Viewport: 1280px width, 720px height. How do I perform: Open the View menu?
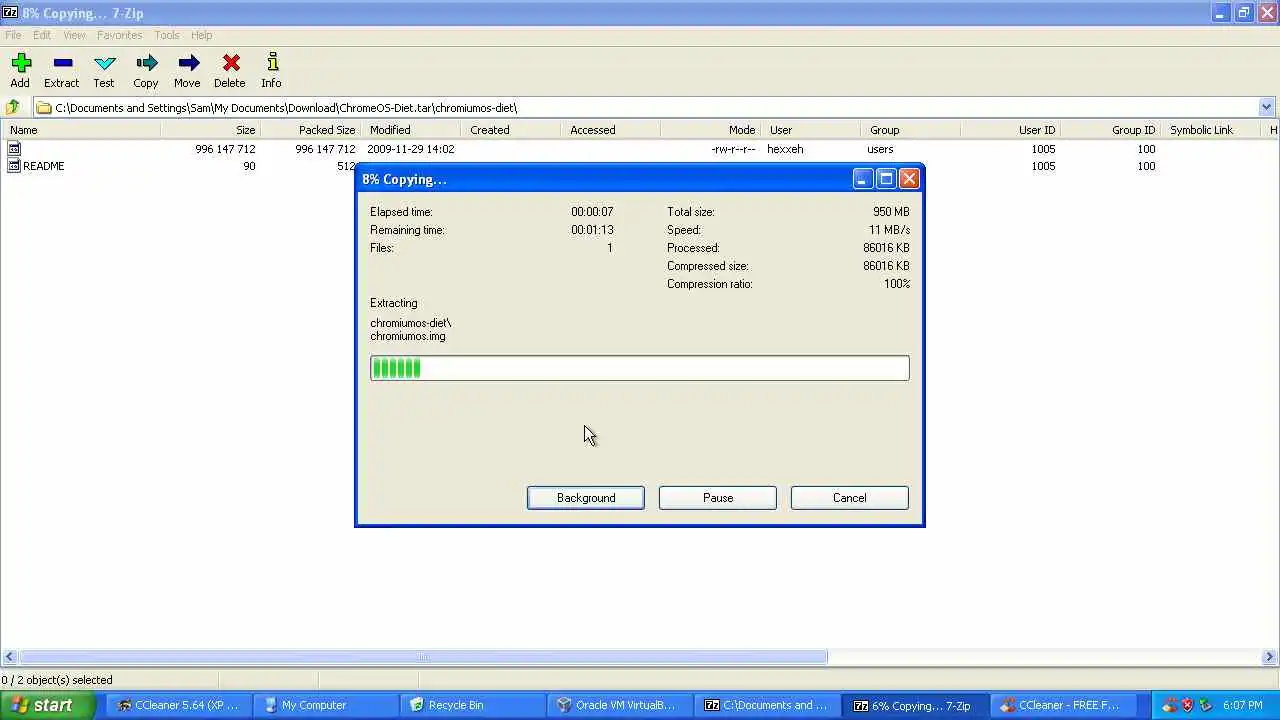click(74, 35)
